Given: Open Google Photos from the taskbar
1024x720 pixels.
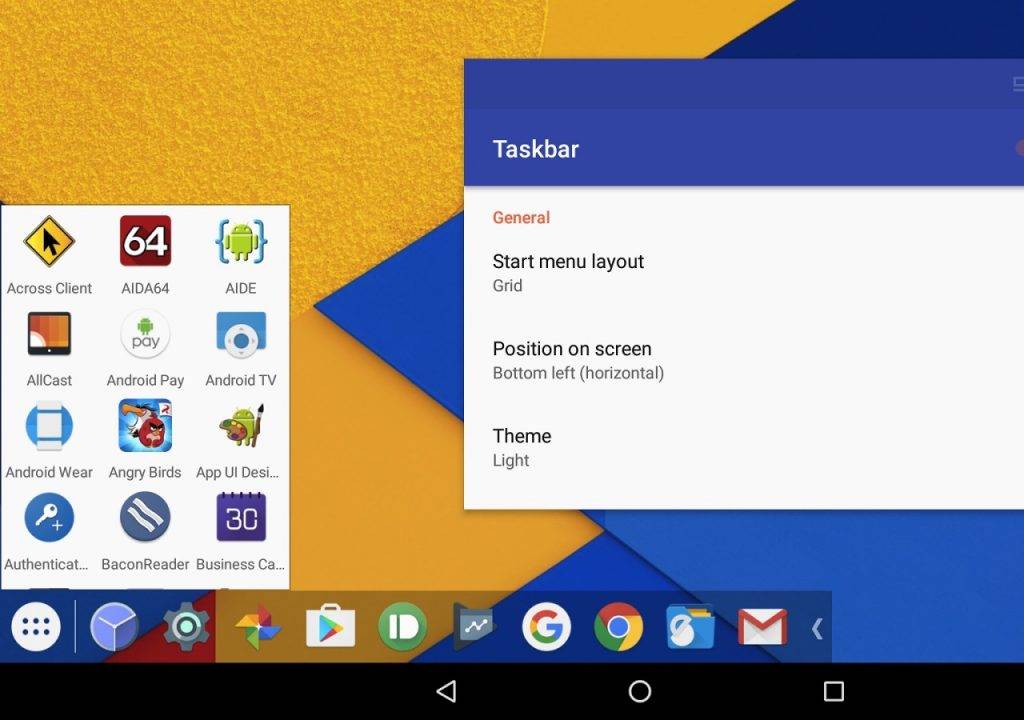Looking at the screenshot, I should click(258, 627).
